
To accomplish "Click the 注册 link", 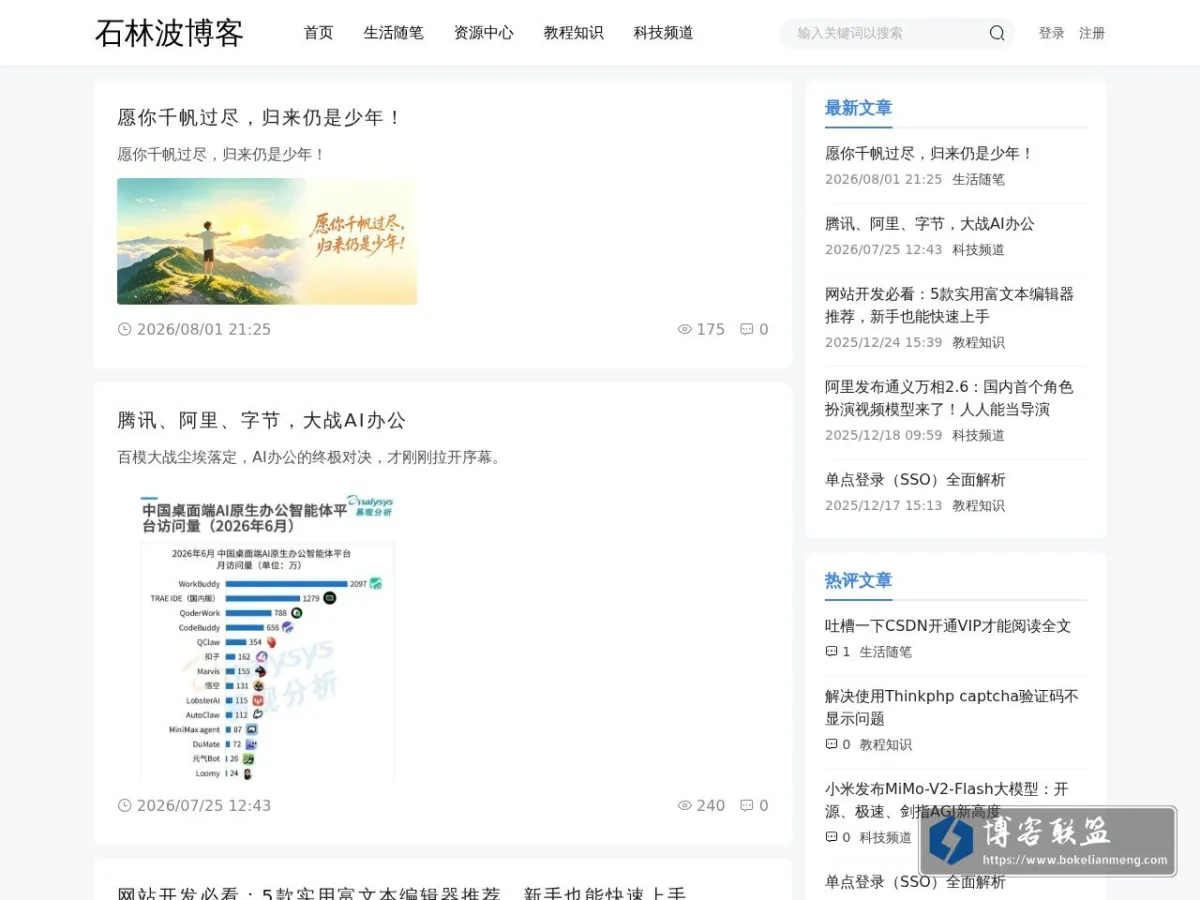I will coord(1092,33).
